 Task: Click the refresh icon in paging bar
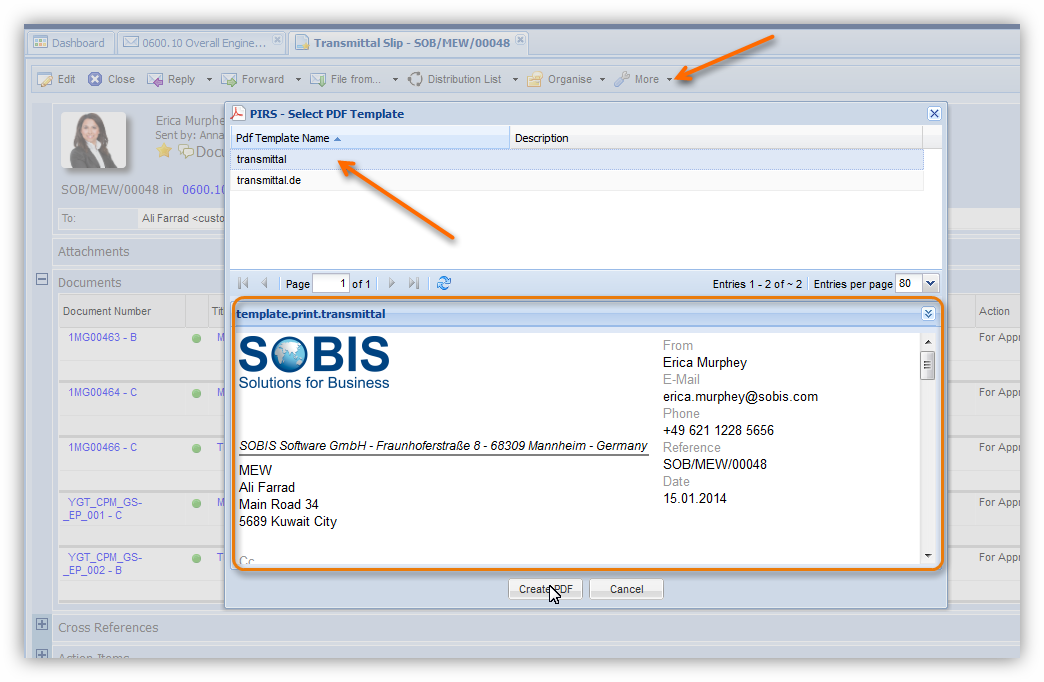(x=444, y=284)
